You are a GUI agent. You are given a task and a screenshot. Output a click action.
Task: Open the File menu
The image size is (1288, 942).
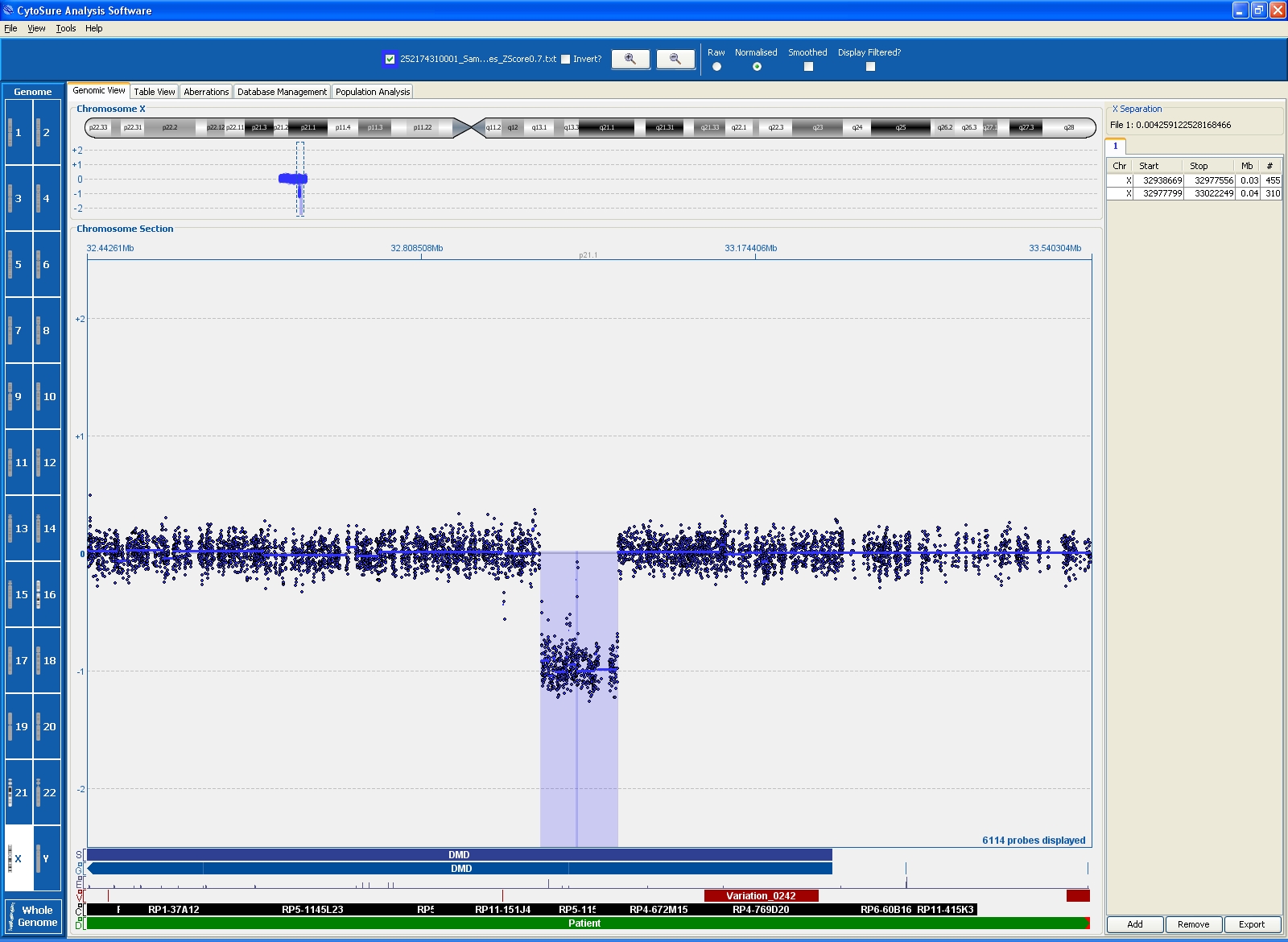pyautogui.click(x=10, y=28)
